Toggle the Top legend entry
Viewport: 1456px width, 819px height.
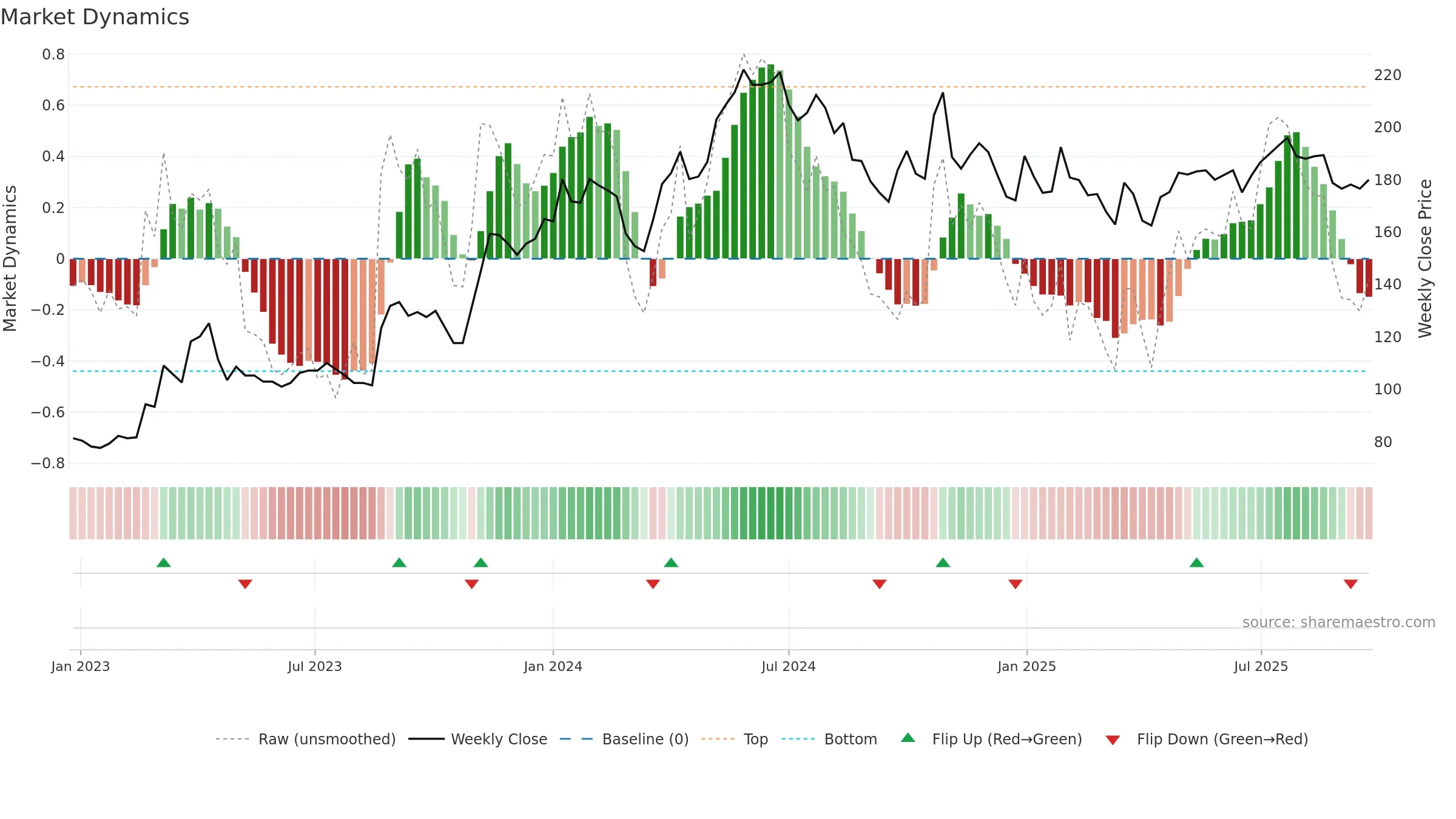coord(735,739)
